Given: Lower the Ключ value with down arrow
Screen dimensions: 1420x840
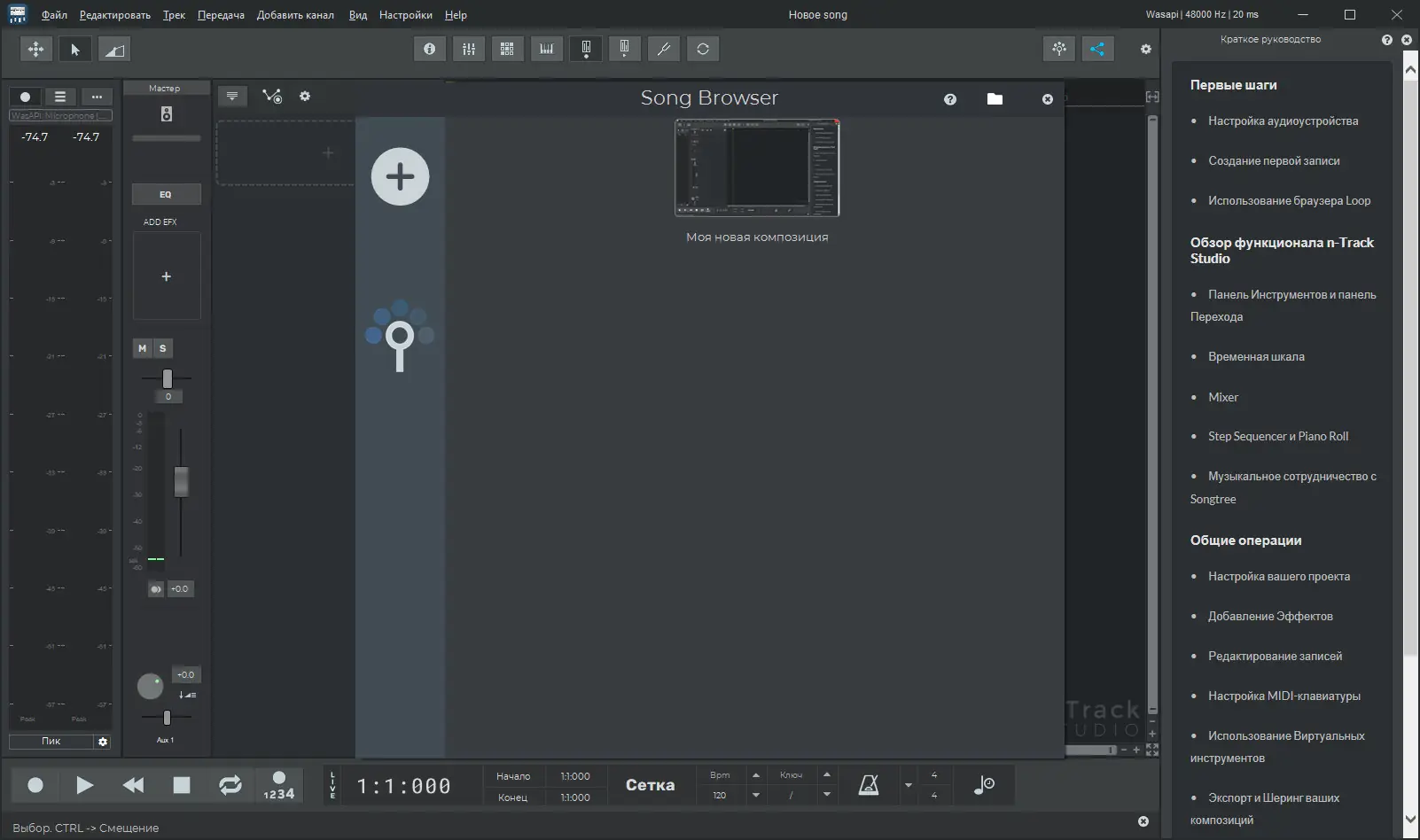Looking at the screenshot, I should 827,795.
